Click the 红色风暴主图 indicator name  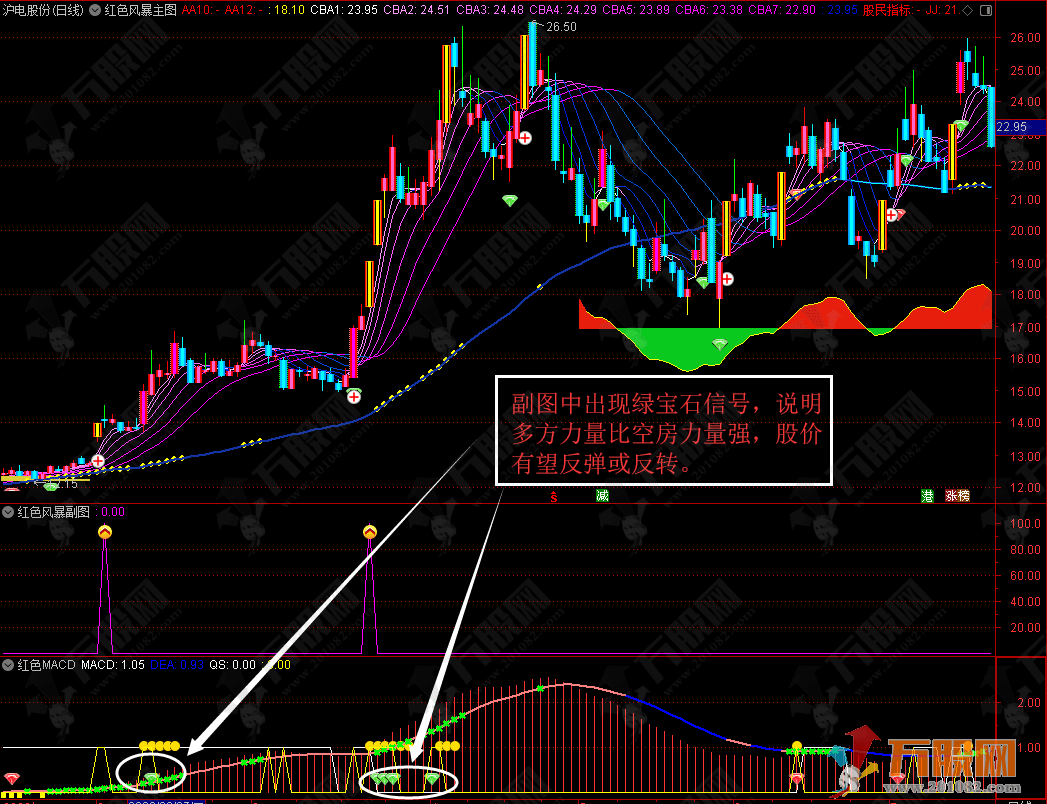[x=141, y=10]
